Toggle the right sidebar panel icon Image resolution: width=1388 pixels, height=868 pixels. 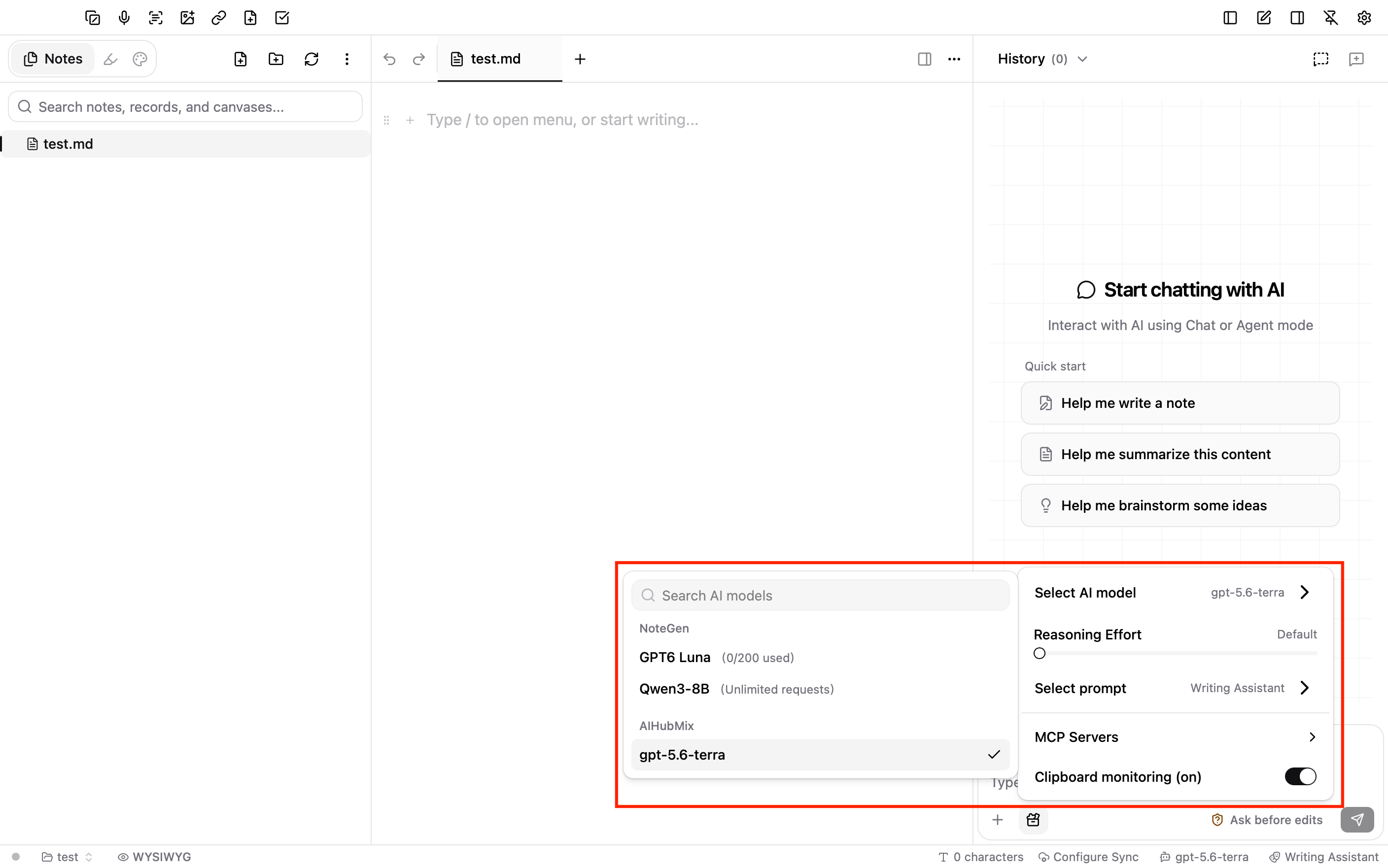(1297, 18)
